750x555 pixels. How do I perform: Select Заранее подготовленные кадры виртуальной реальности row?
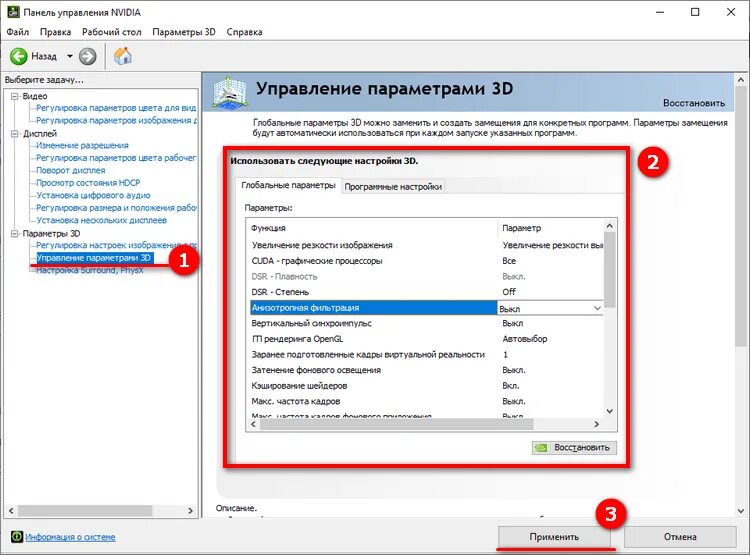coord(426,355)
